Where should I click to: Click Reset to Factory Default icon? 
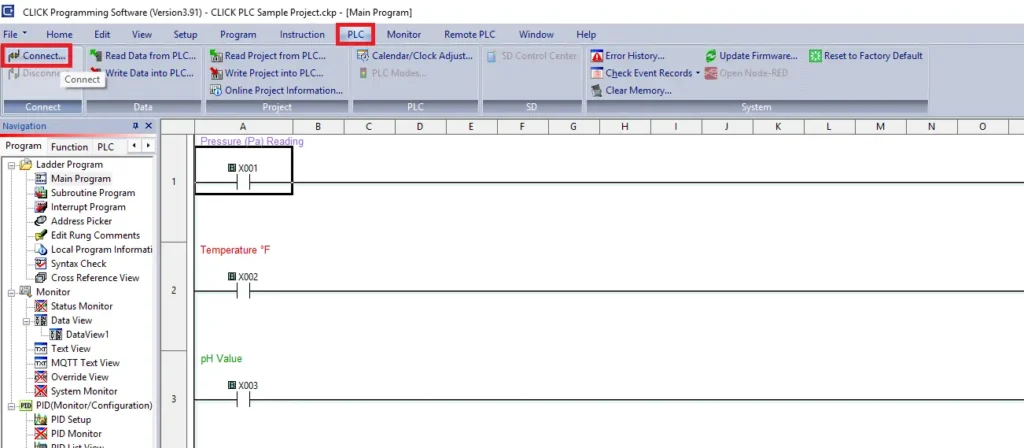tap(815, 56)
